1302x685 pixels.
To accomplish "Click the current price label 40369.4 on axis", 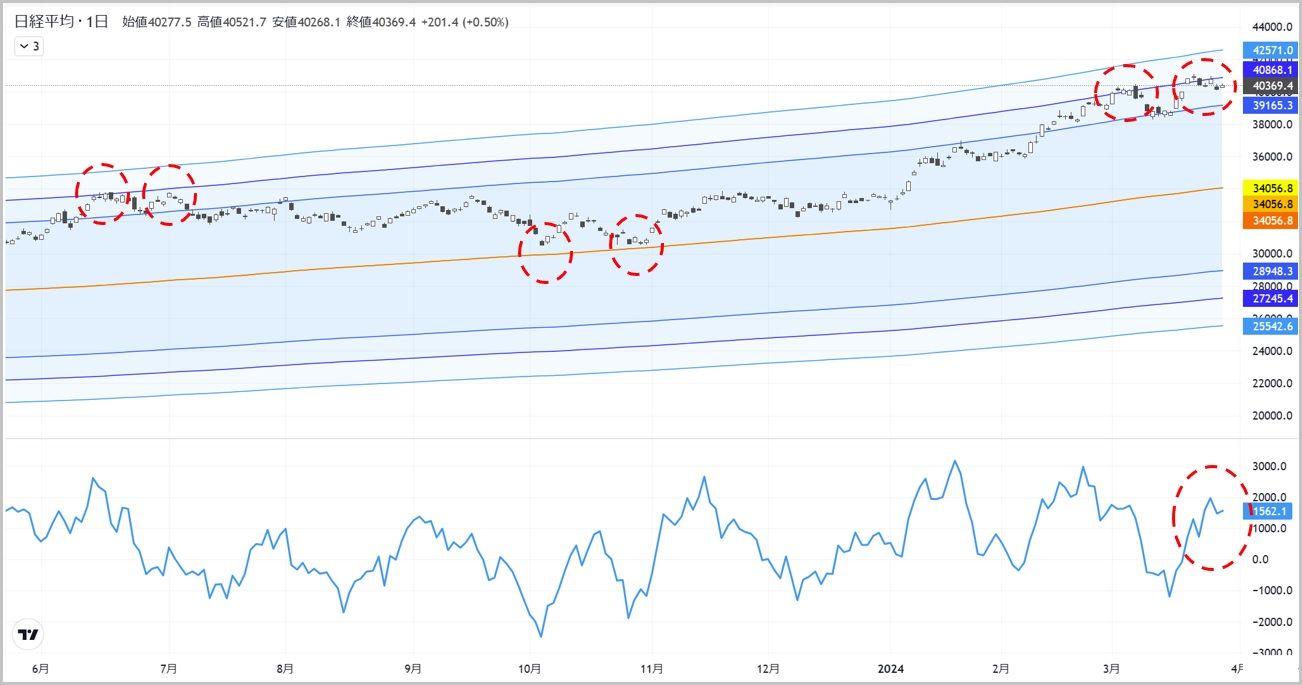I will (x=1268, y=86).
